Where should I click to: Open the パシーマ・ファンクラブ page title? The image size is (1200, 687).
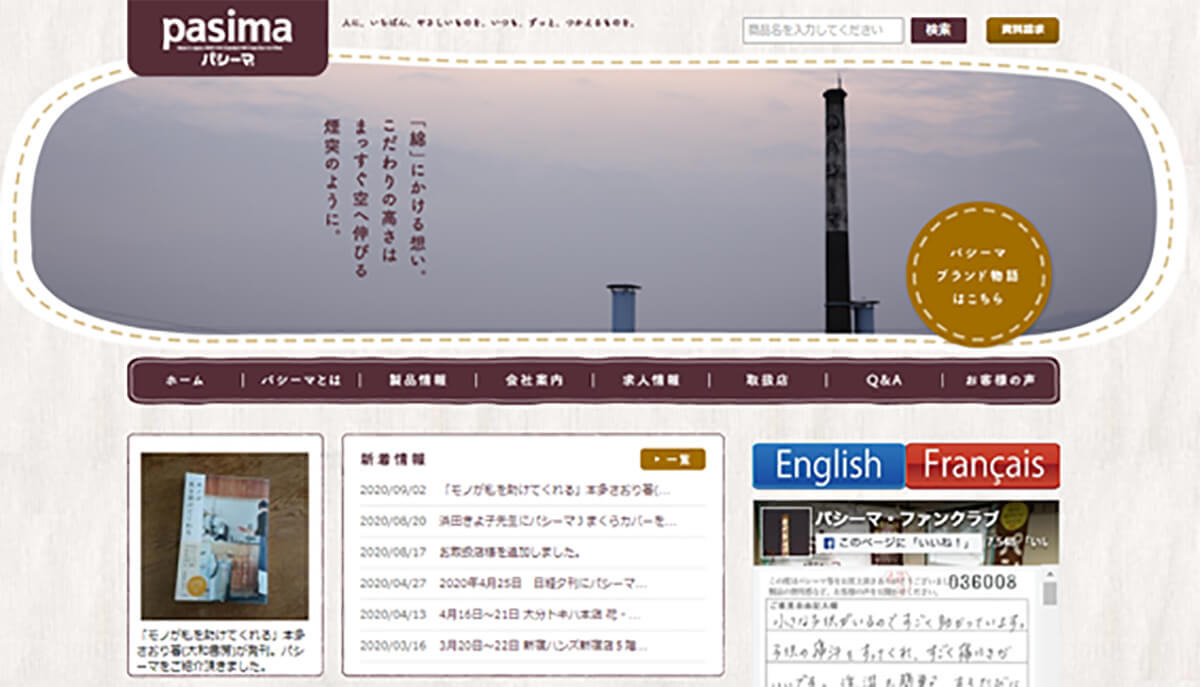(x=908, y=519)
